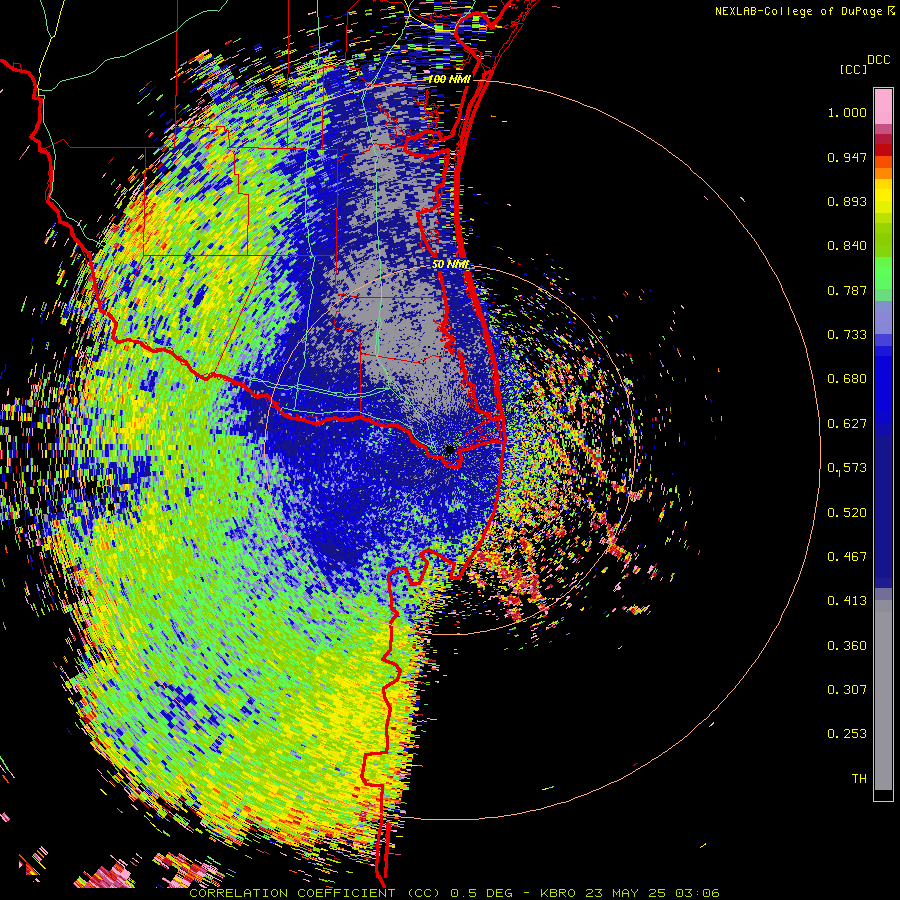Click the black radar site dot

[450, 449]
